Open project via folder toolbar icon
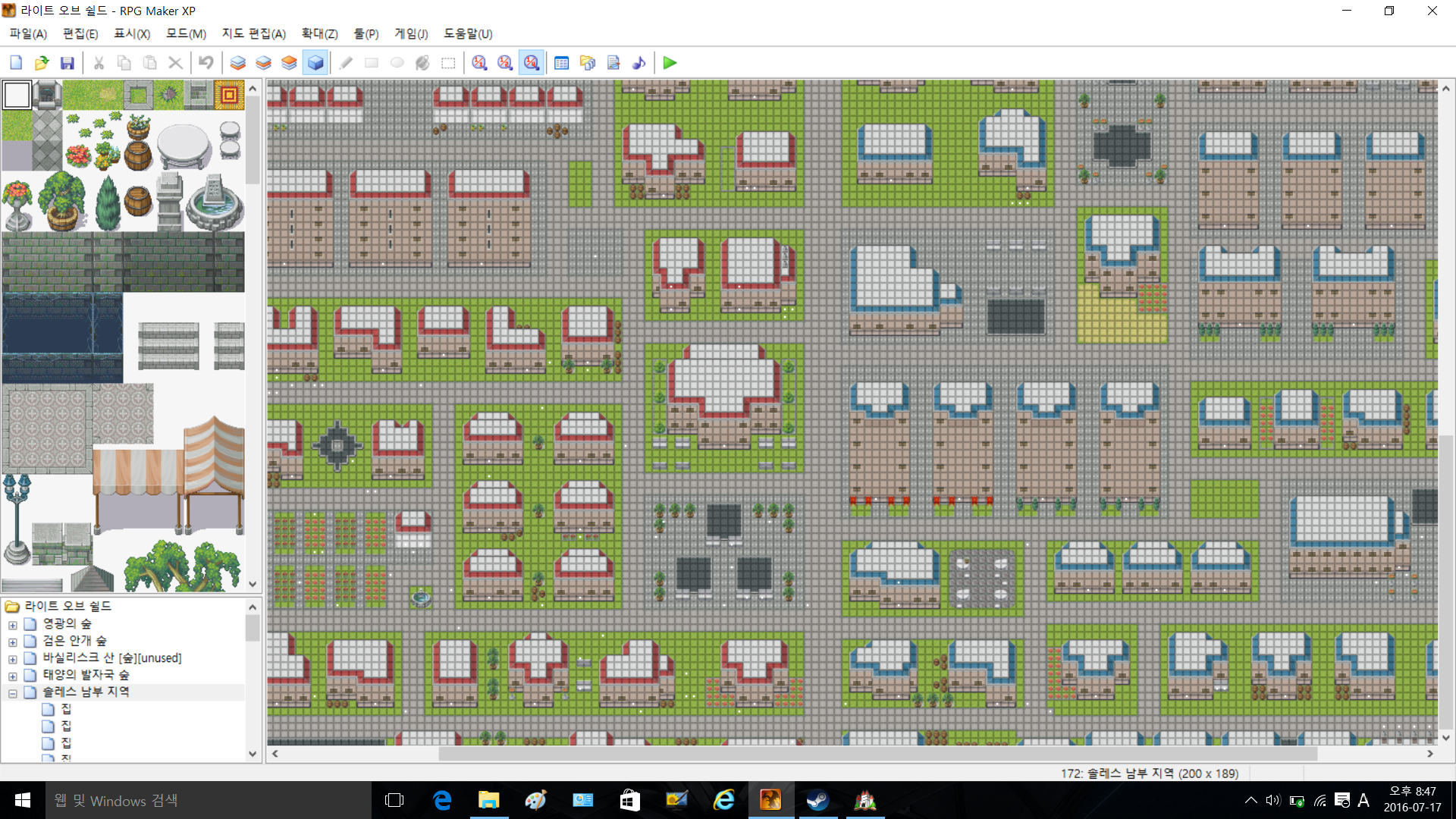Image resolution: width=1456 pixels, height=819 pixels. [42, 63]
